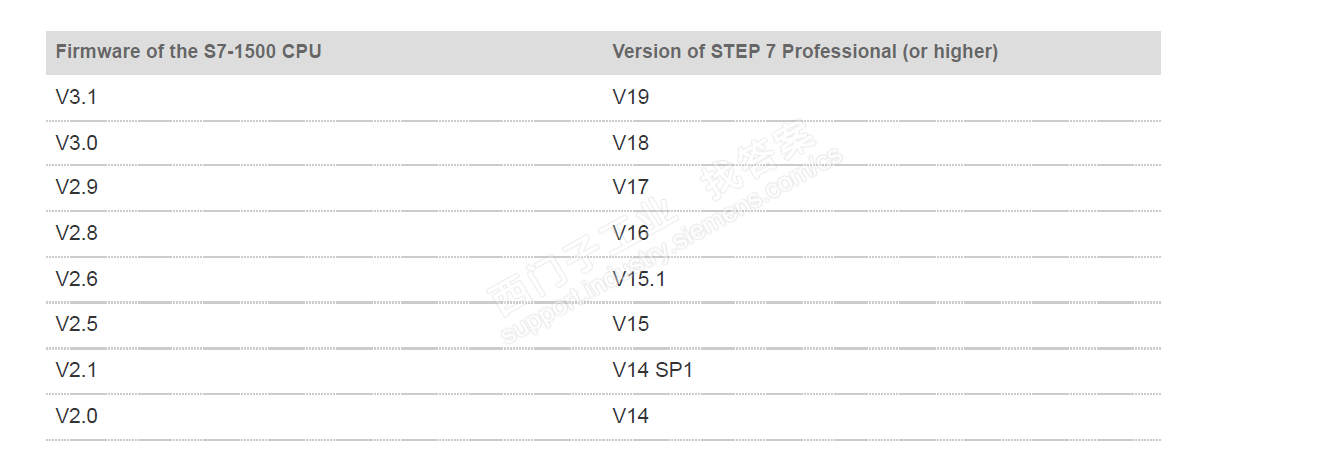Screen dimensions: 1323x460
Task: Select the V3.0 firmware cell
Action: (x=76, y=143)
